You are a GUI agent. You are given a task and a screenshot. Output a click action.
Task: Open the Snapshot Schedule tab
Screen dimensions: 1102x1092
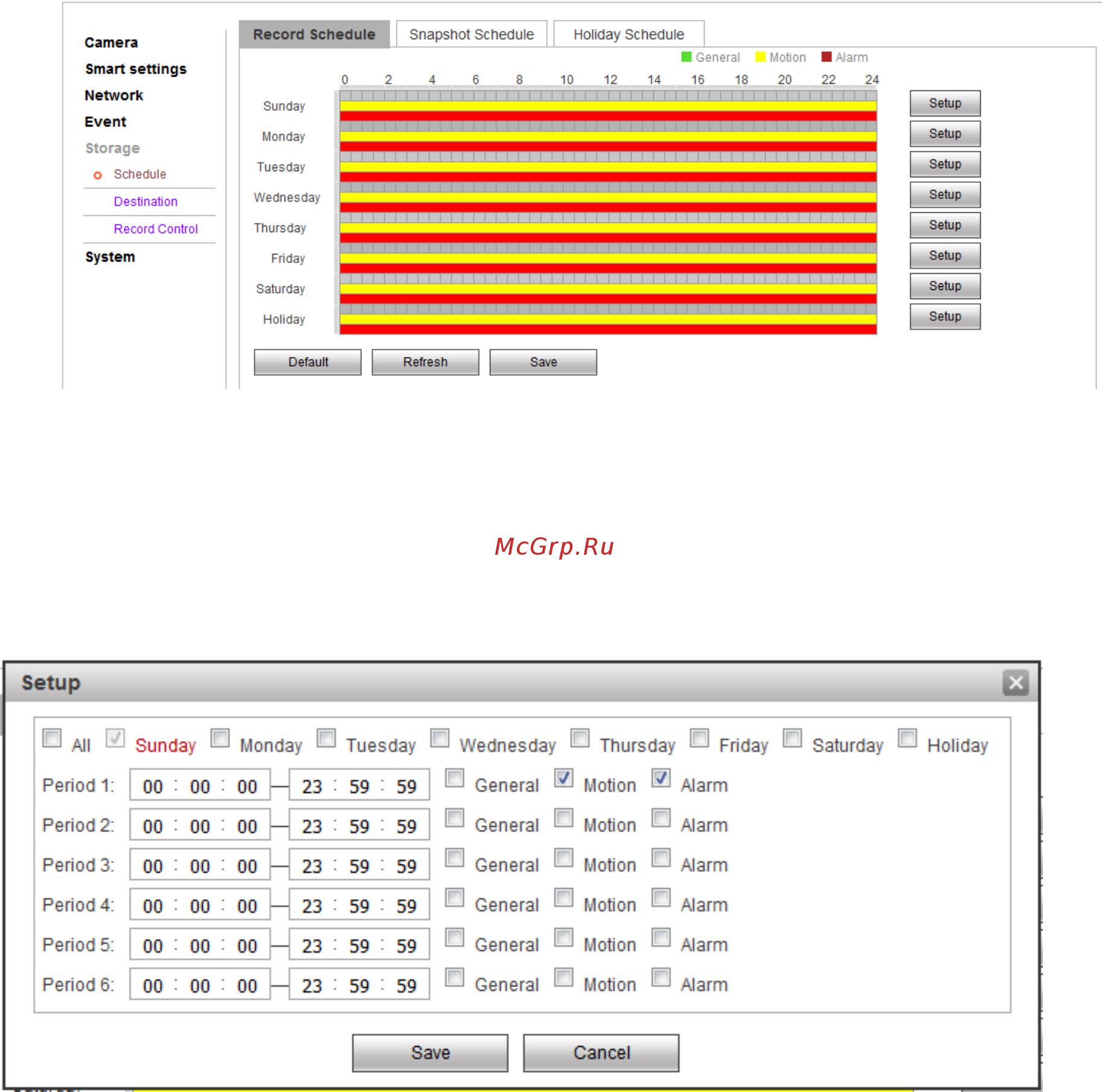click(x=472, y=34)
